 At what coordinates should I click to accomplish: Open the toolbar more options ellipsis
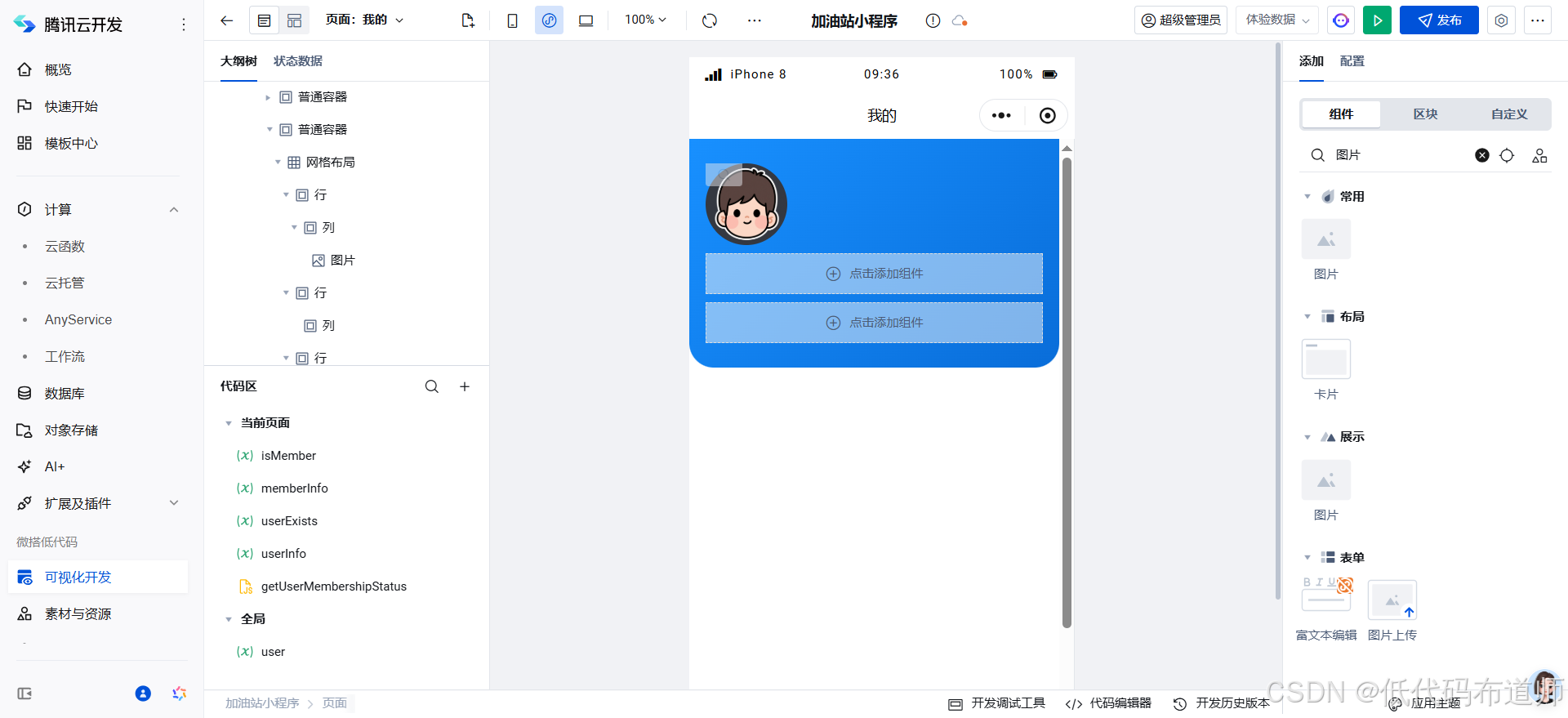point(754,20)
